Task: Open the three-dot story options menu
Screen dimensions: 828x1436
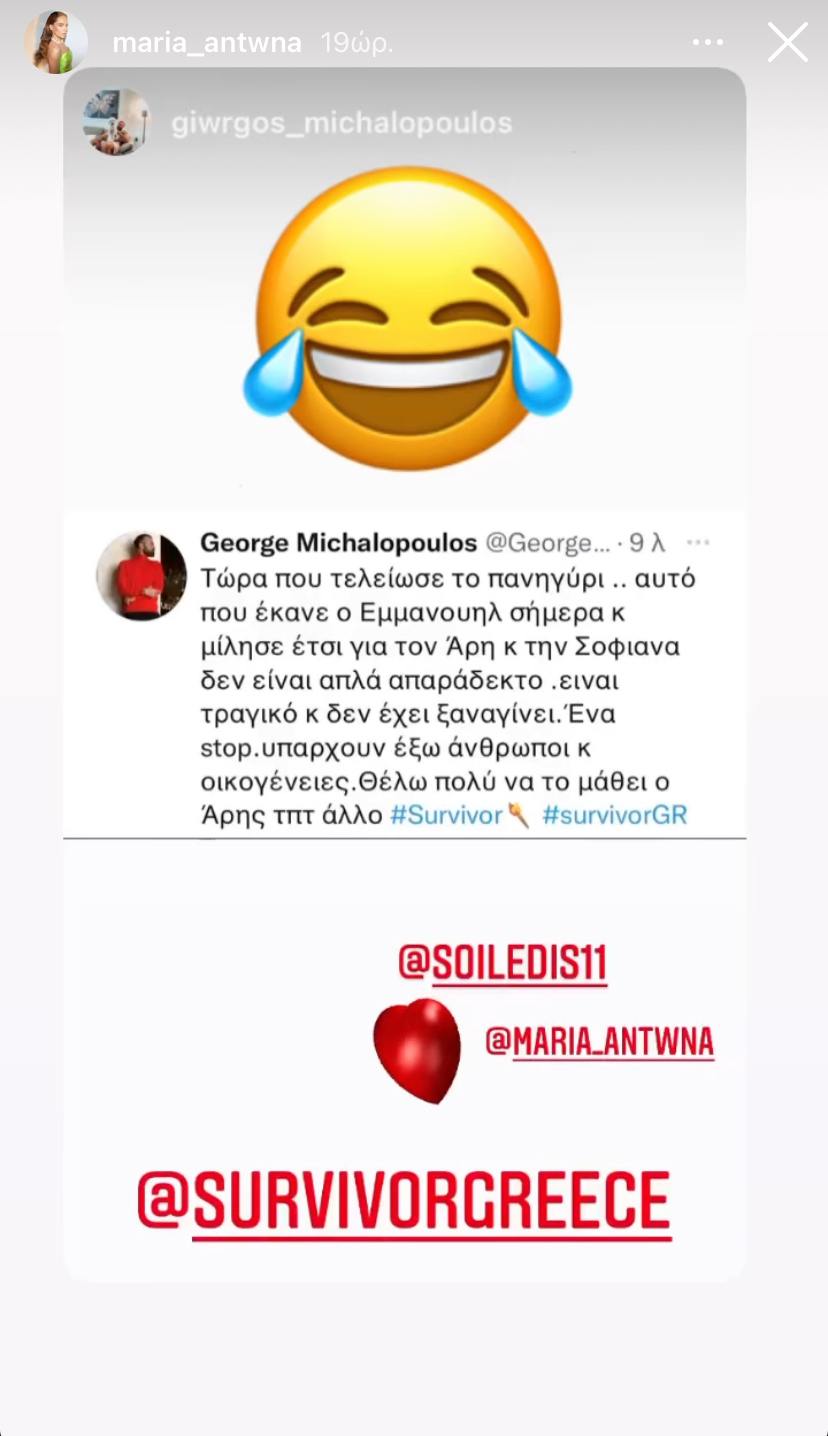Action: point(707,43)
